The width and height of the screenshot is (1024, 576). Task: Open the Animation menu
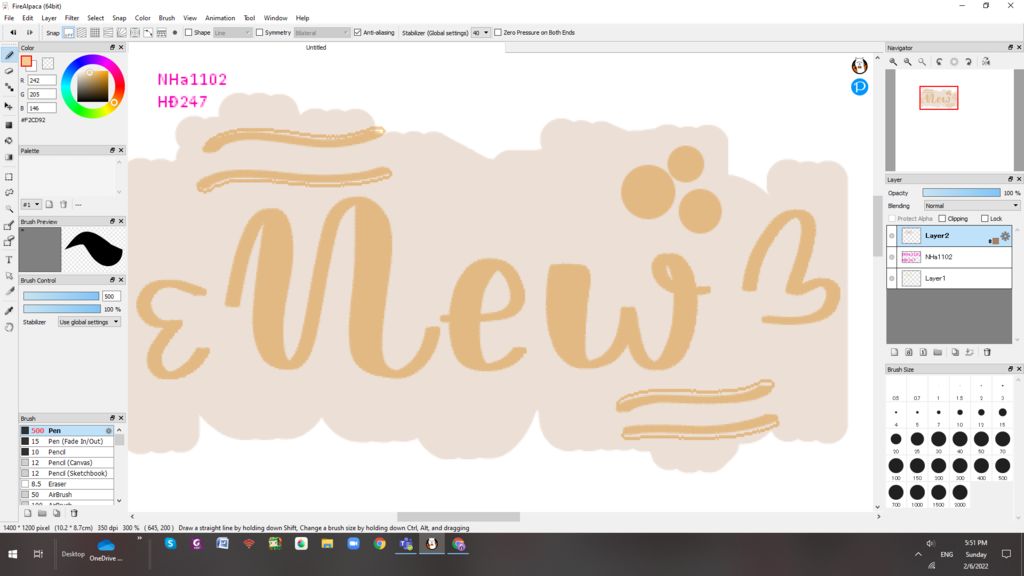click(x=220, y=18)
